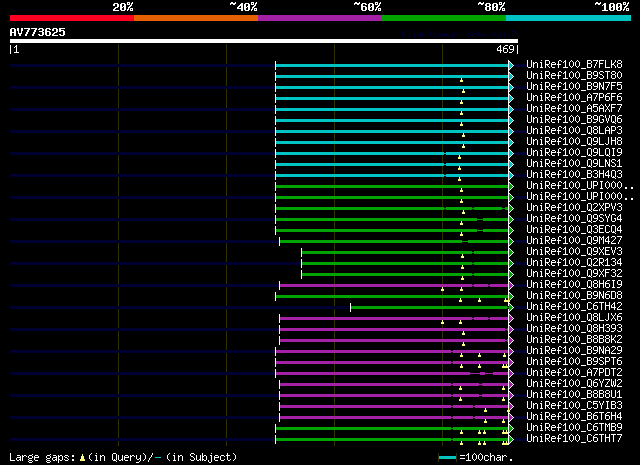Image resolution: width=640 pixels, height=465 pixels.
Task: Open the UniRef100_A7P6F6 hit label
Action: pyautogui.click(x=574, y=98)
